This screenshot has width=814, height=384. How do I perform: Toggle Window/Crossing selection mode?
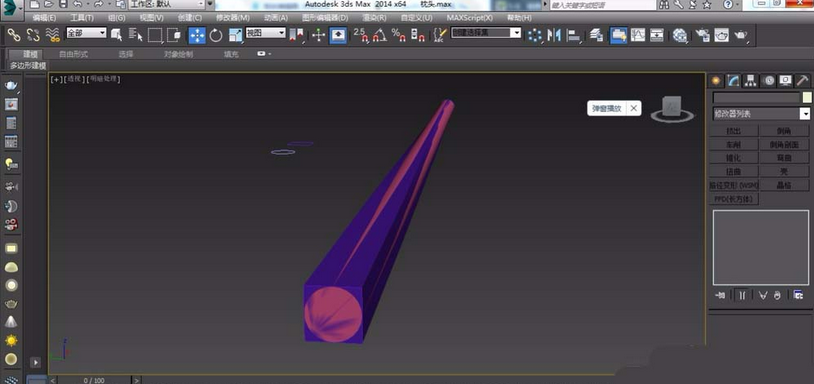[x=174, y=35]
